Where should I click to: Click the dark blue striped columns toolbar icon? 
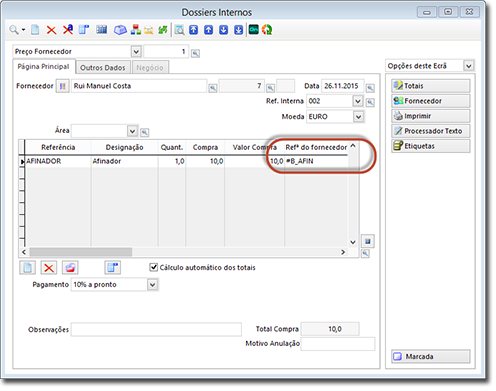101,30
